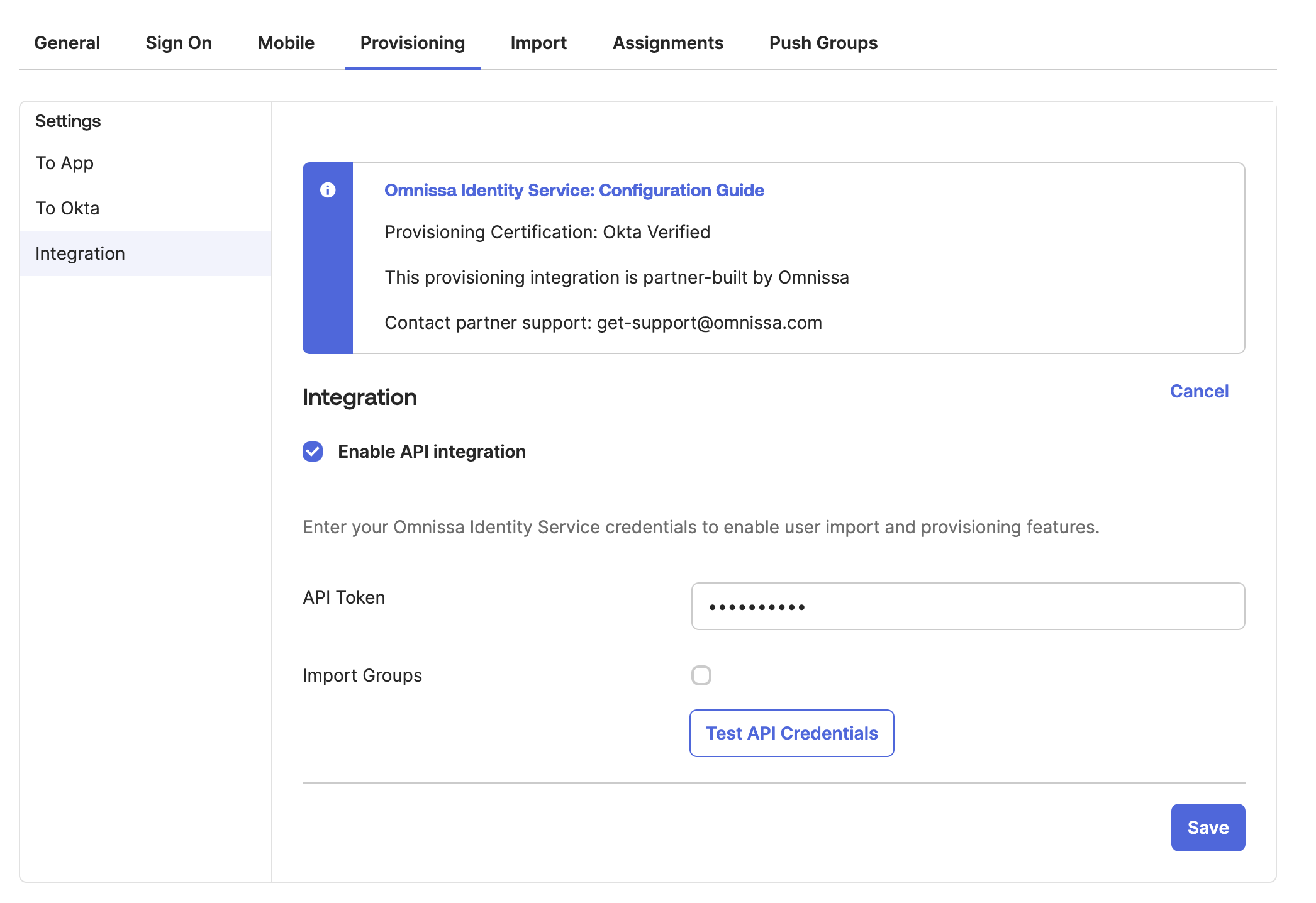The height and width of the screenshot is (903, 1316).
Task: Focus the API Token input field
Action: click(x=968, y=606)
